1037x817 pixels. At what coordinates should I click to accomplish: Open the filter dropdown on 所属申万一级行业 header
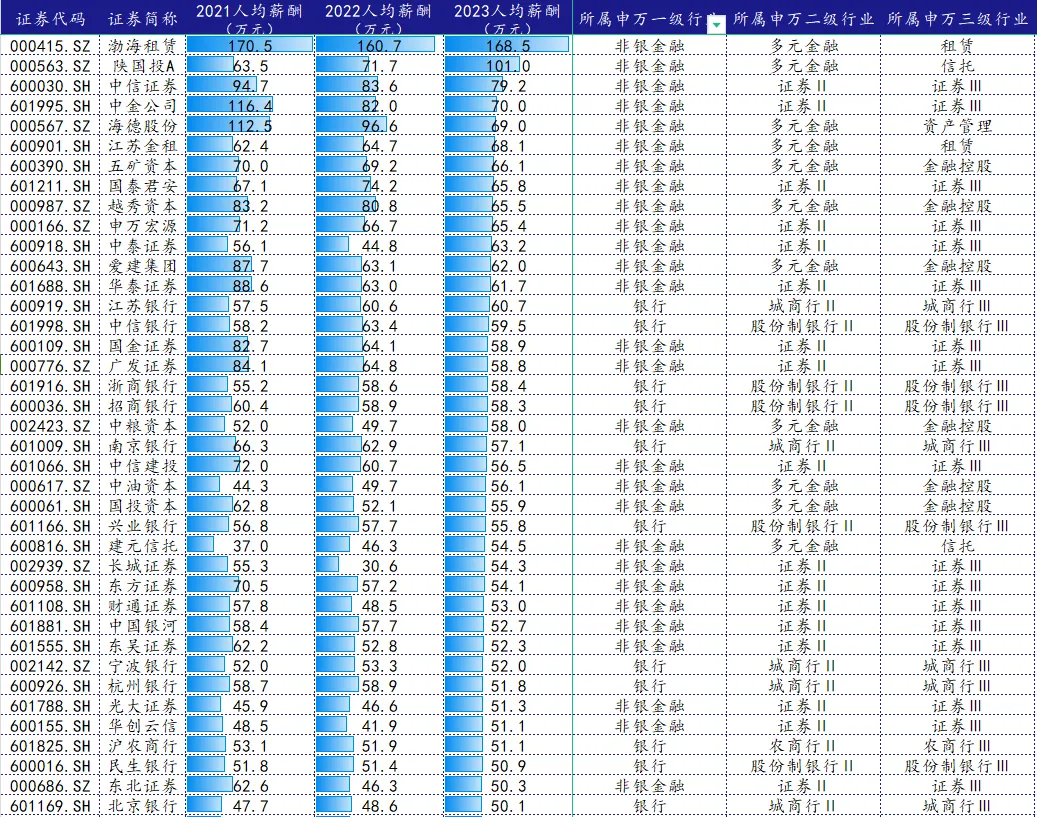click(x=716, y=25)
